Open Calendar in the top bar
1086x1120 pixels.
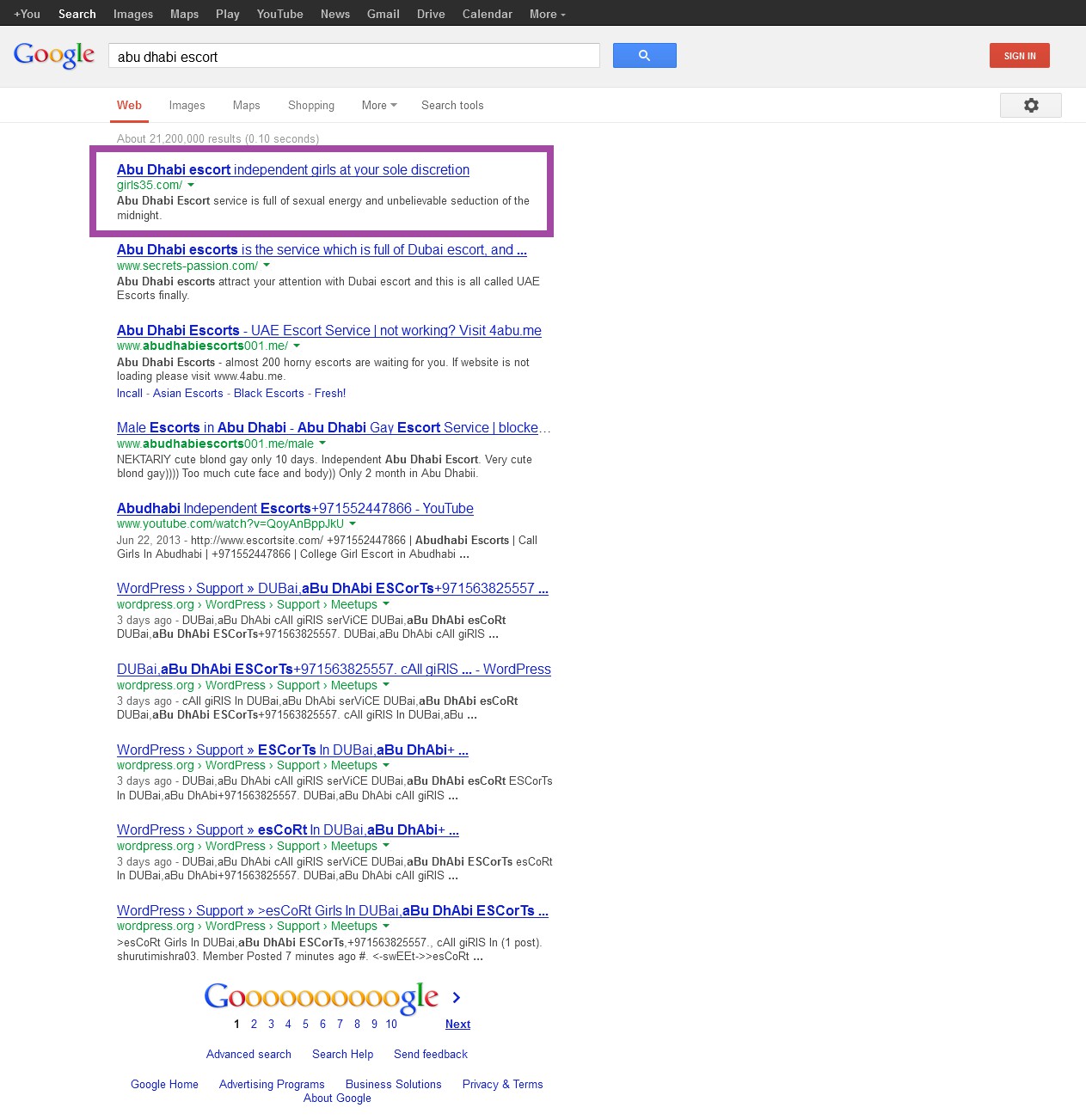click(x=488, y=14)
